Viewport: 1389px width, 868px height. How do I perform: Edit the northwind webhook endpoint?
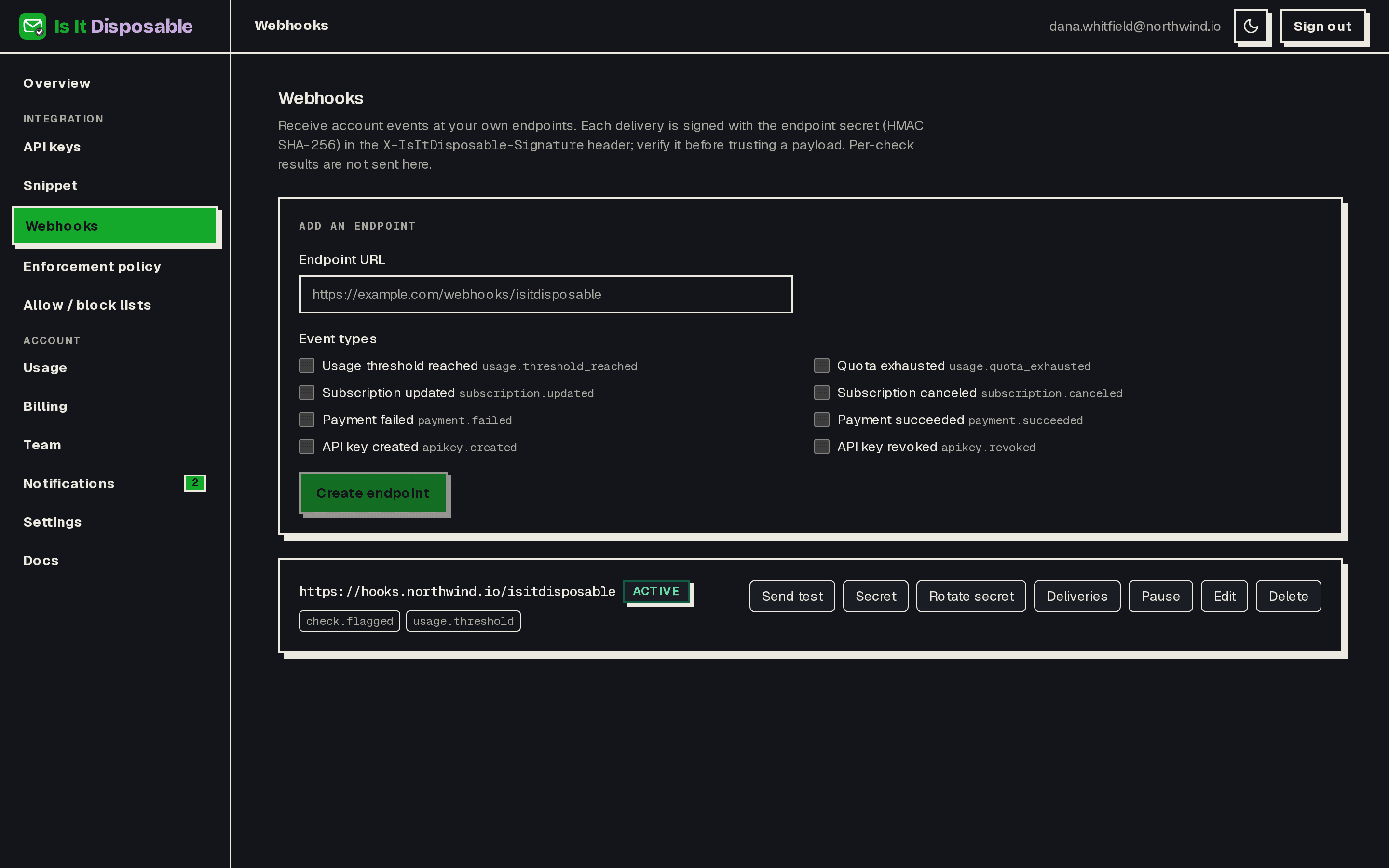(x=1224, y=596)
